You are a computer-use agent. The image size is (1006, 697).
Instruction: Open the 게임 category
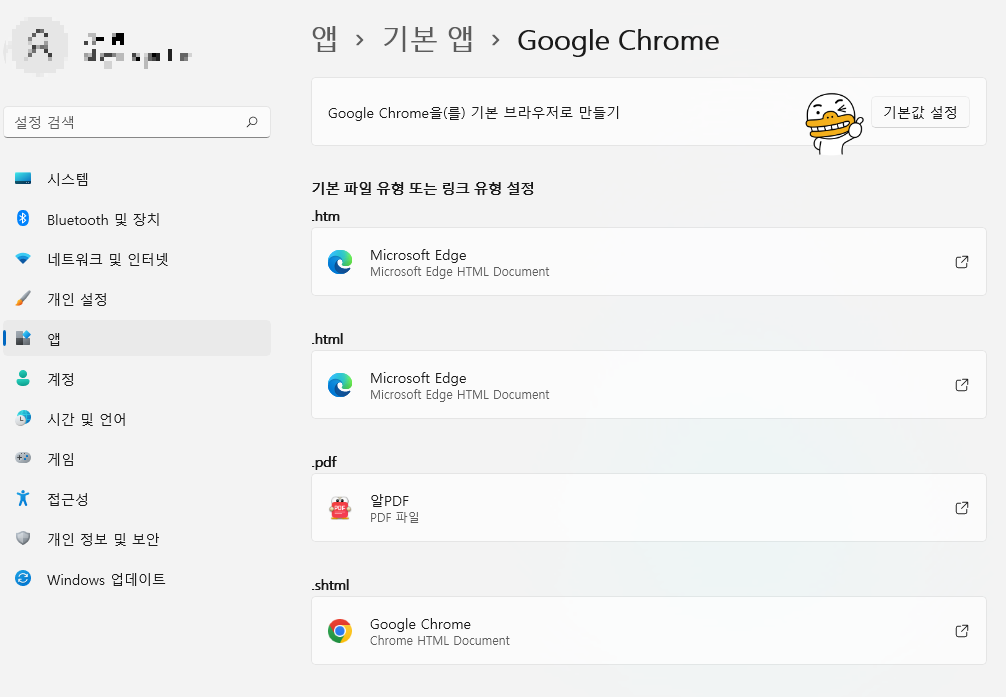click(137, 458)
